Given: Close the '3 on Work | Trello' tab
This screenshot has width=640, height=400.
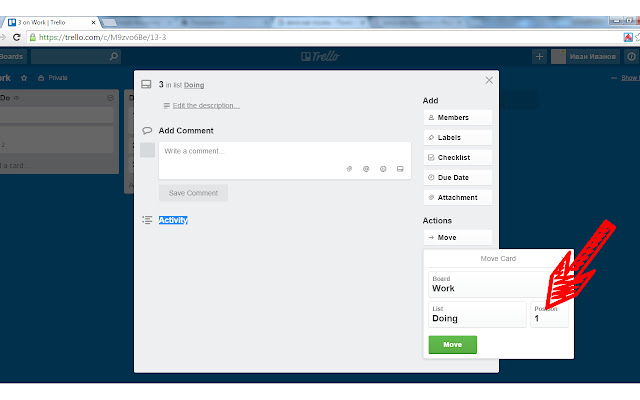Looking at the screenshot, I should [93, 22].
